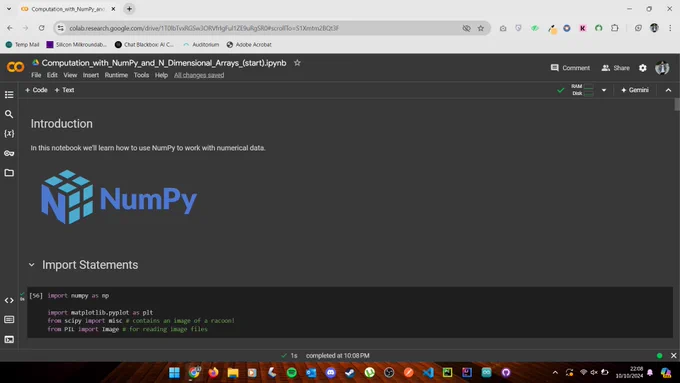The height and width of the screenshot is (383, 680).
Task: Go back to previous page
Action: click(10, 28)
